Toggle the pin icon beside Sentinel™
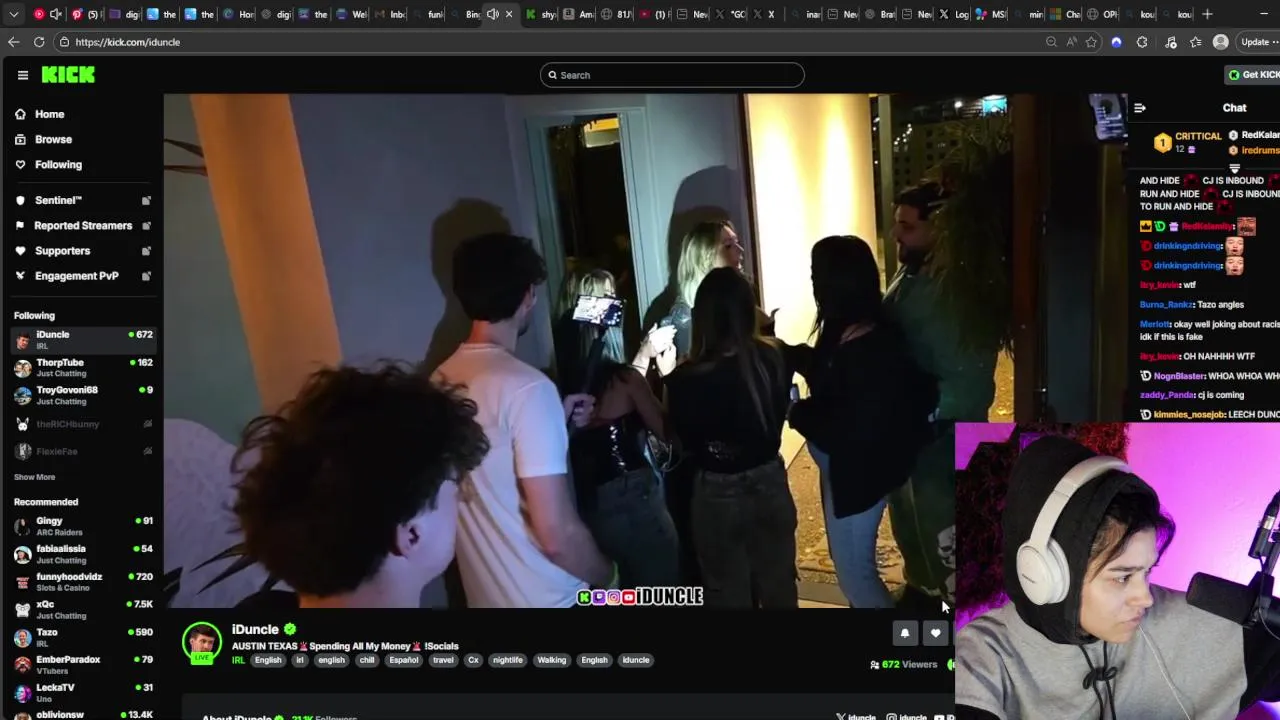This screenshot has width=1280, height=720. click(146, 200)
